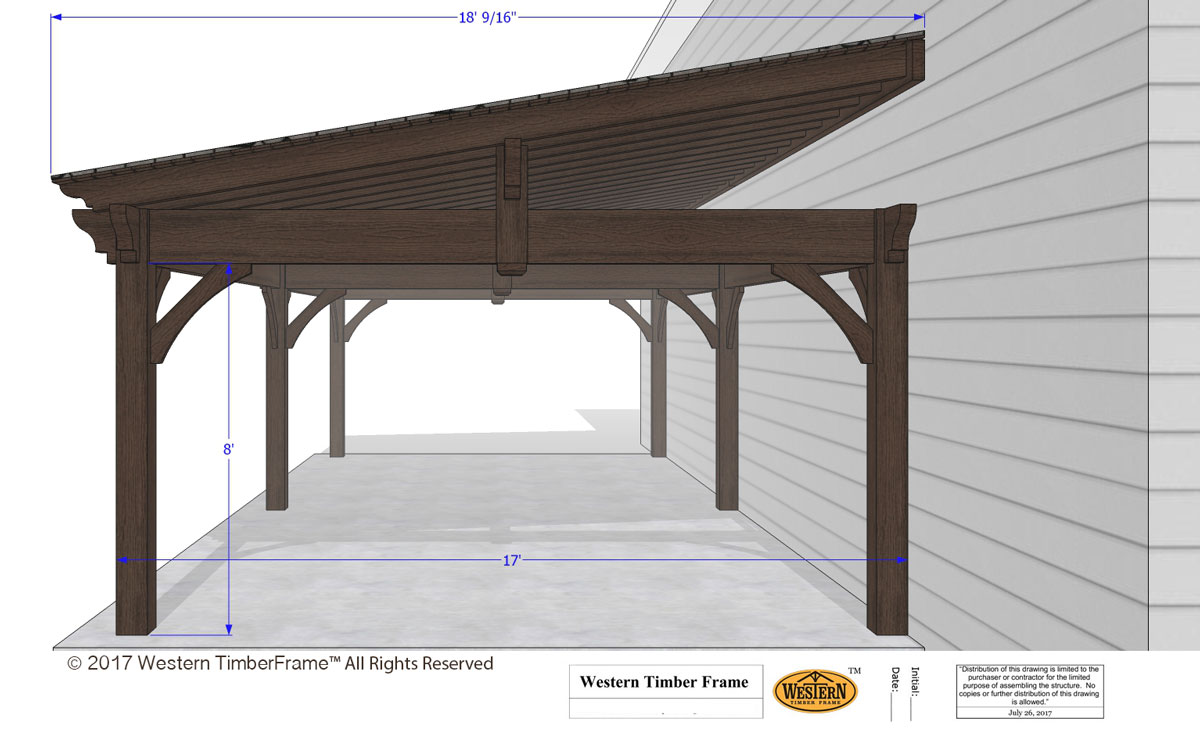Click the Date: field in title block
Viewport: 1200px width, 756px height.
click(x=895, y=692)
